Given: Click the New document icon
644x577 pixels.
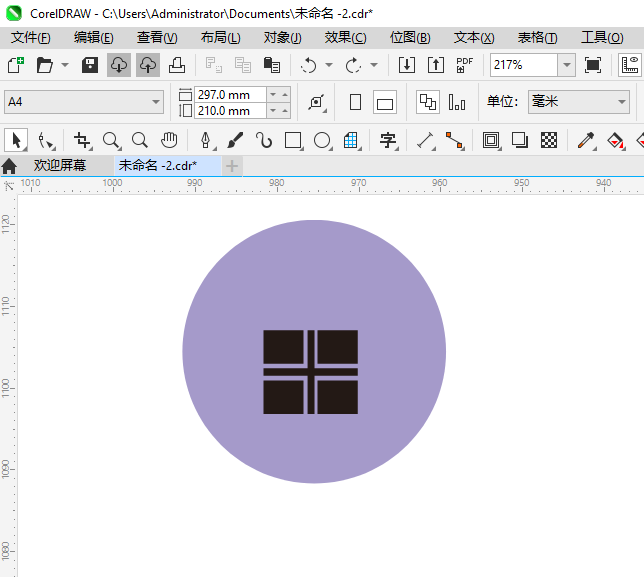Looking at the screenshot, I should [x=16, y=65].
